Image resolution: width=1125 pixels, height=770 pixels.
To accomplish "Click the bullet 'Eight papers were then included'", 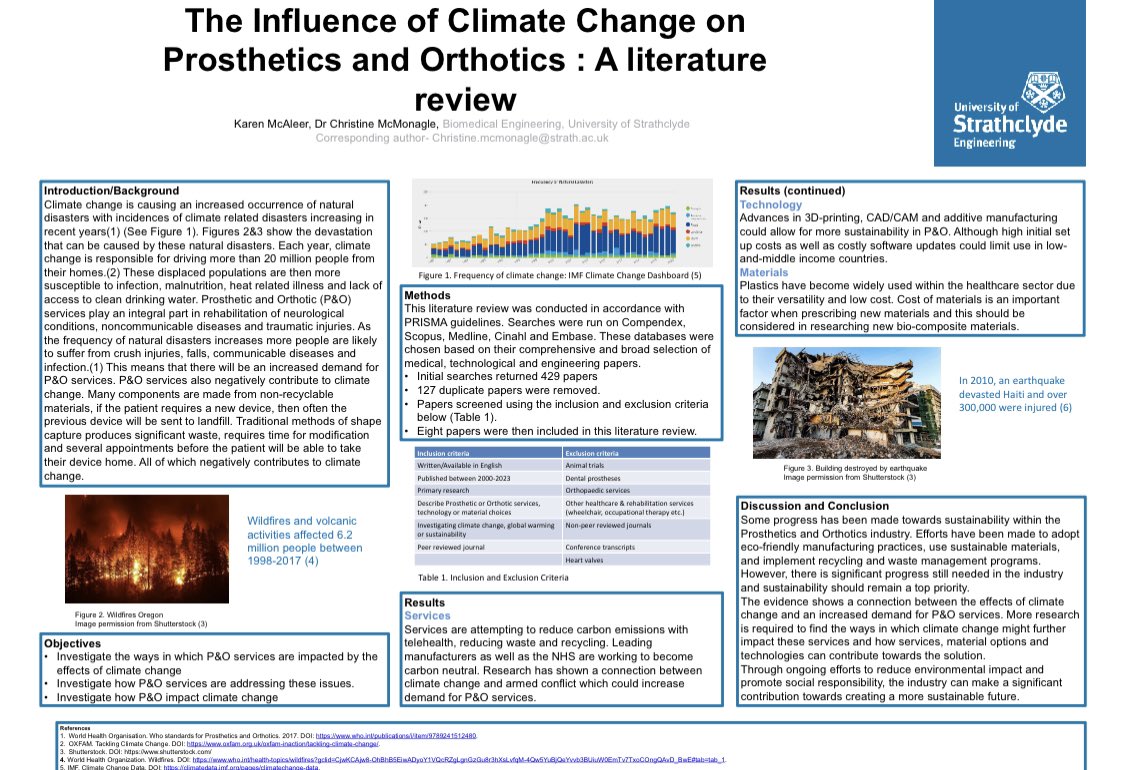I will (x=557, y=431).
